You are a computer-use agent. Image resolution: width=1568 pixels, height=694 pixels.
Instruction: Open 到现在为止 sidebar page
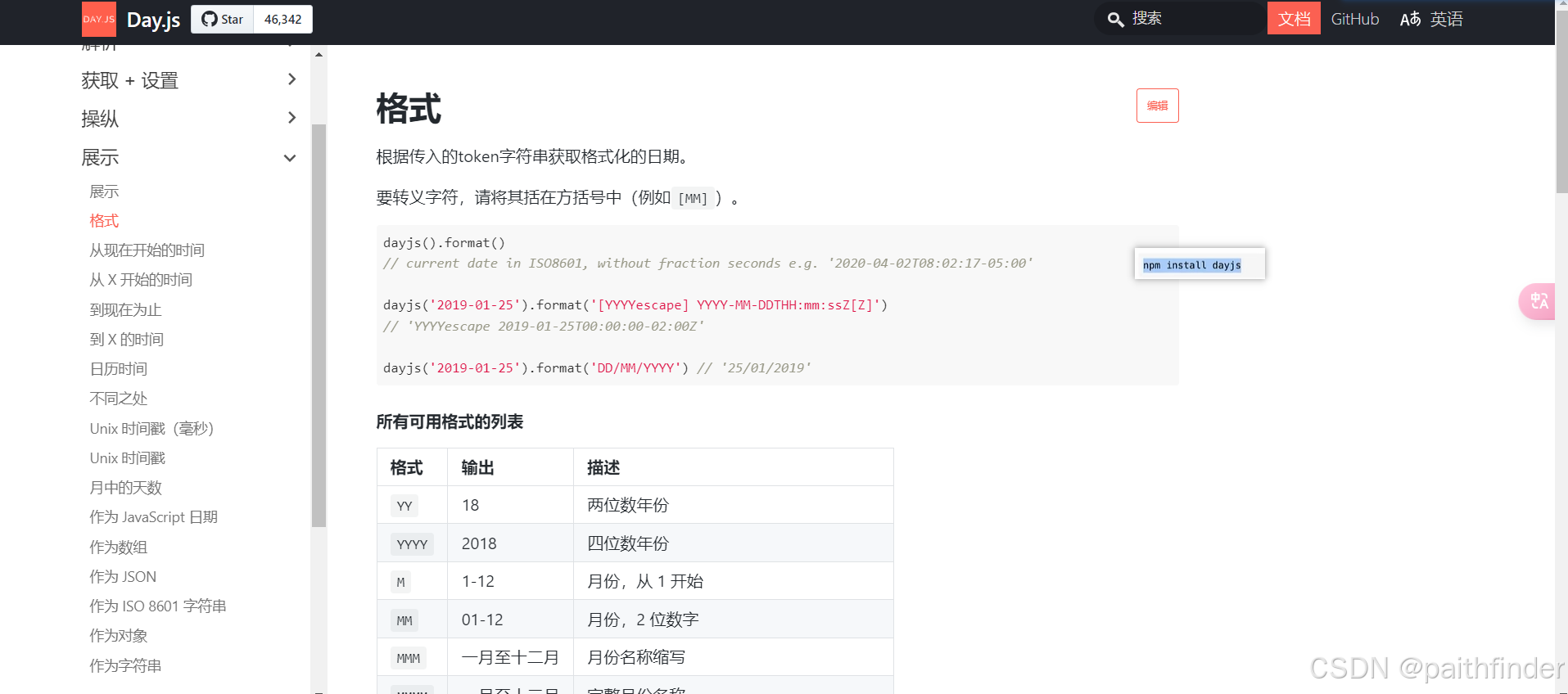(125, 310)
